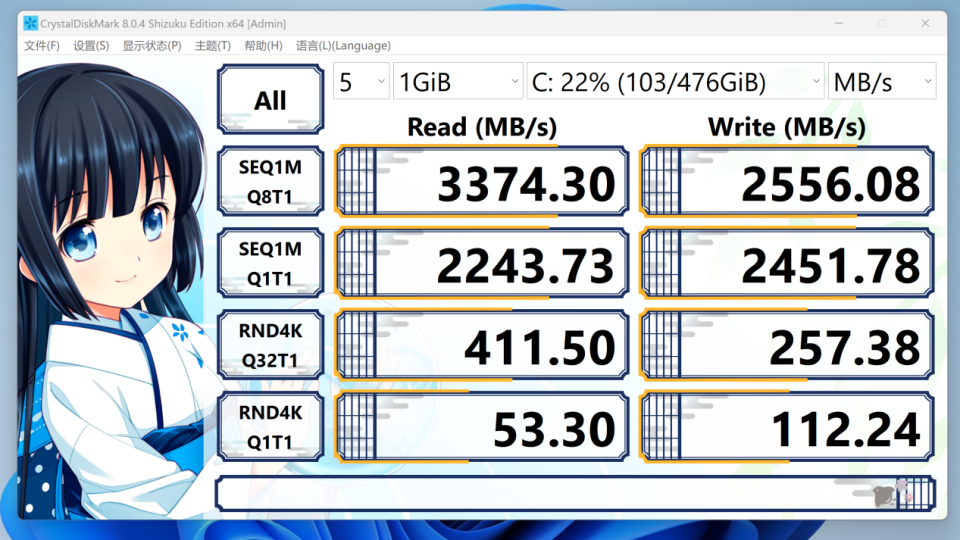Open the test count dropdown showing 5
The width and height of the screenshot is (960, 540).
361,81
